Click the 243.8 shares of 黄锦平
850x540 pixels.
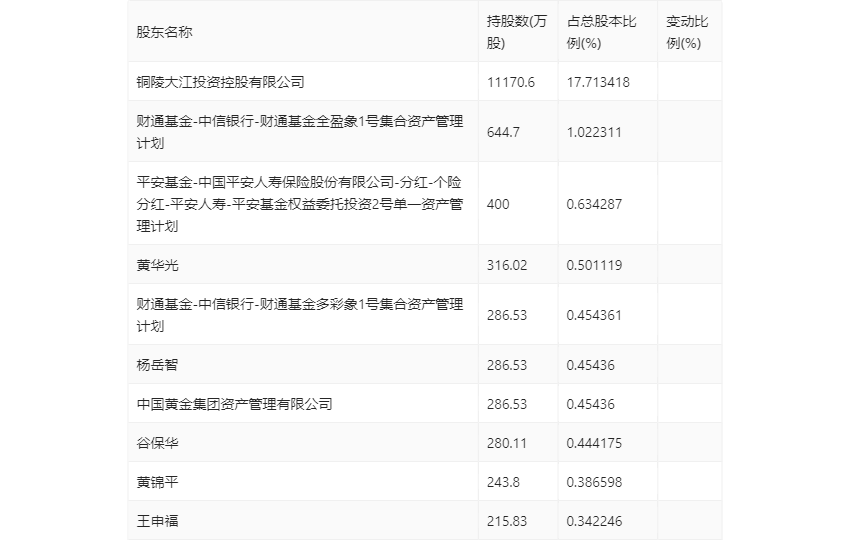(x=503, y=482)
